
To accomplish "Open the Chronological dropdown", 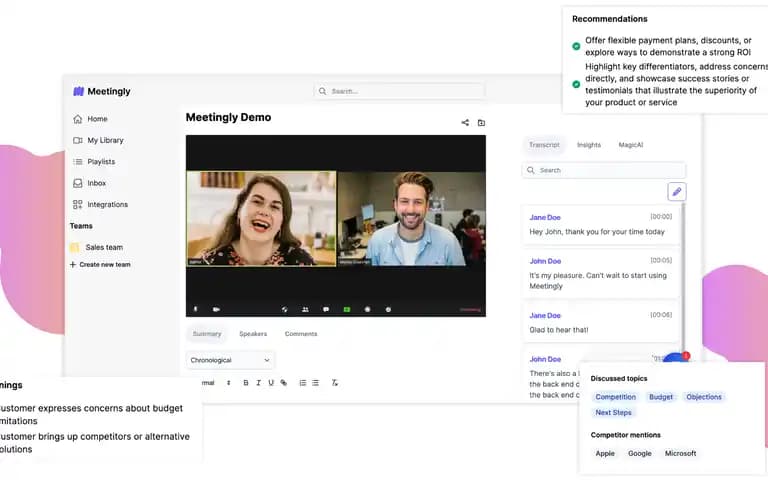I will click(230, 360).
